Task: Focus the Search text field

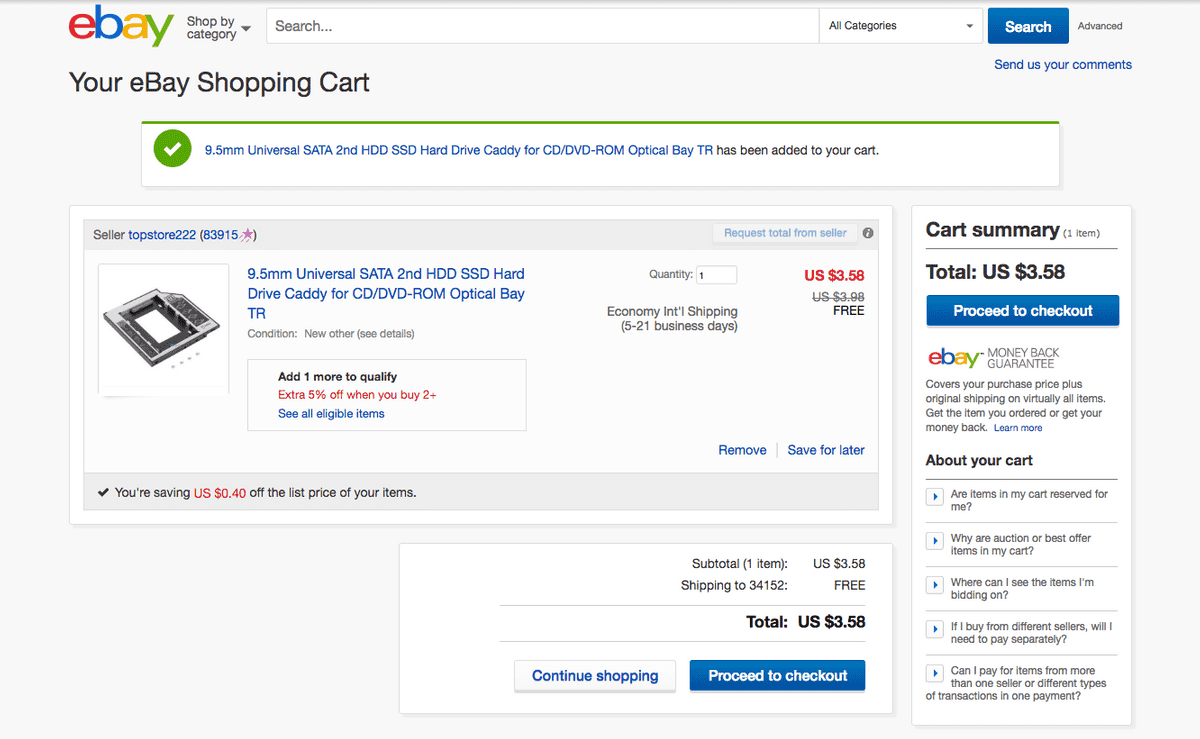Action: point(542,26)
